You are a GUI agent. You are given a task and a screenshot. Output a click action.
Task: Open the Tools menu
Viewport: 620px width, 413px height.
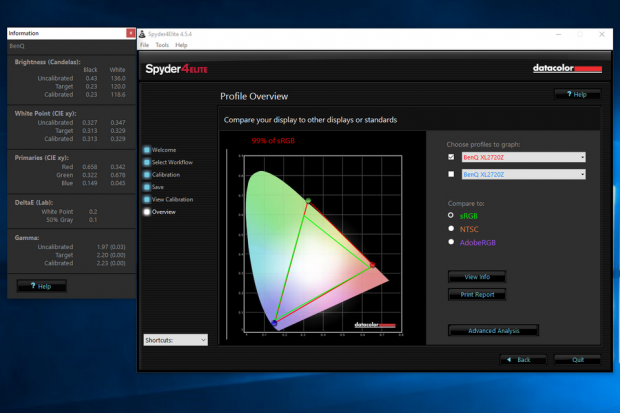click(161, 45)
